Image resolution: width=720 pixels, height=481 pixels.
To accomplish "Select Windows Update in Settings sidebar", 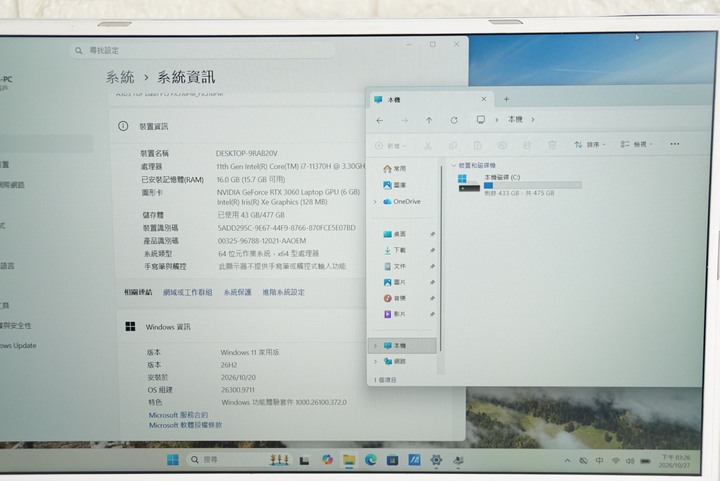I will 17,346.
